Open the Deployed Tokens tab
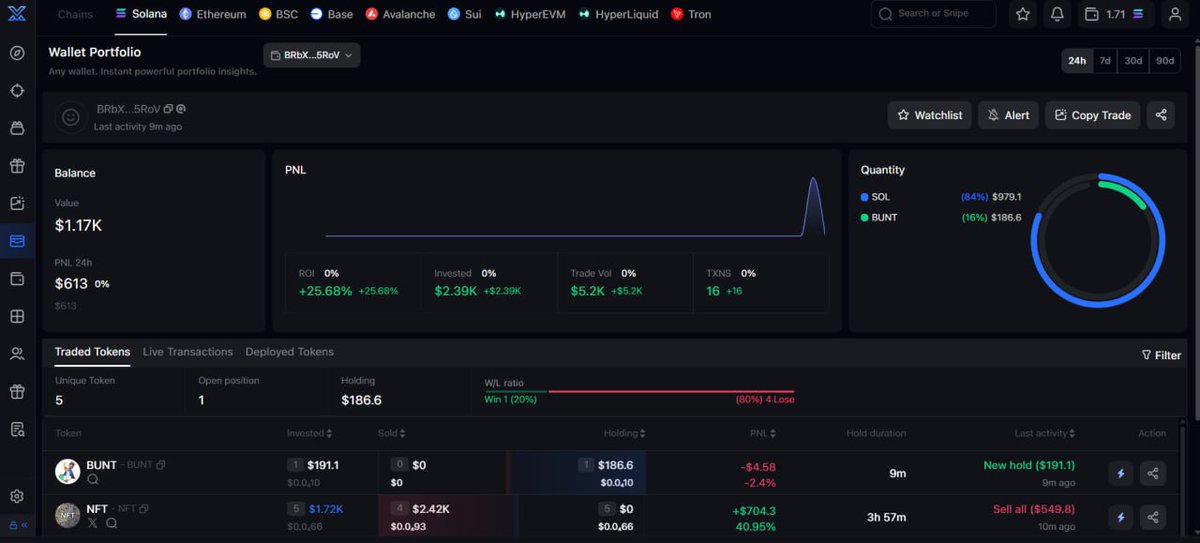 [x=290, y=352]
